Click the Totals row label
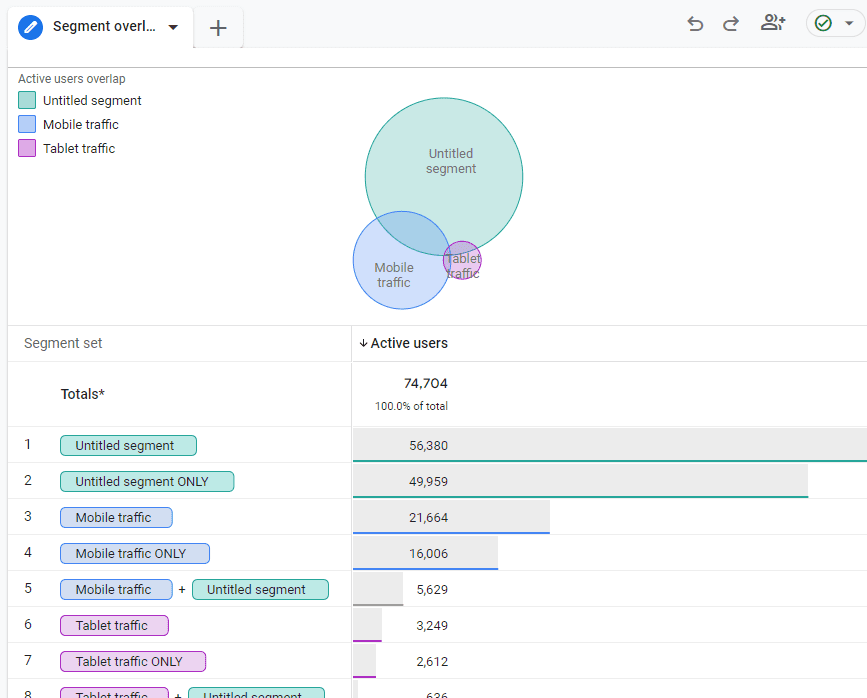The image size is (867, 698). pyautogui.click(x=82, y=394)
